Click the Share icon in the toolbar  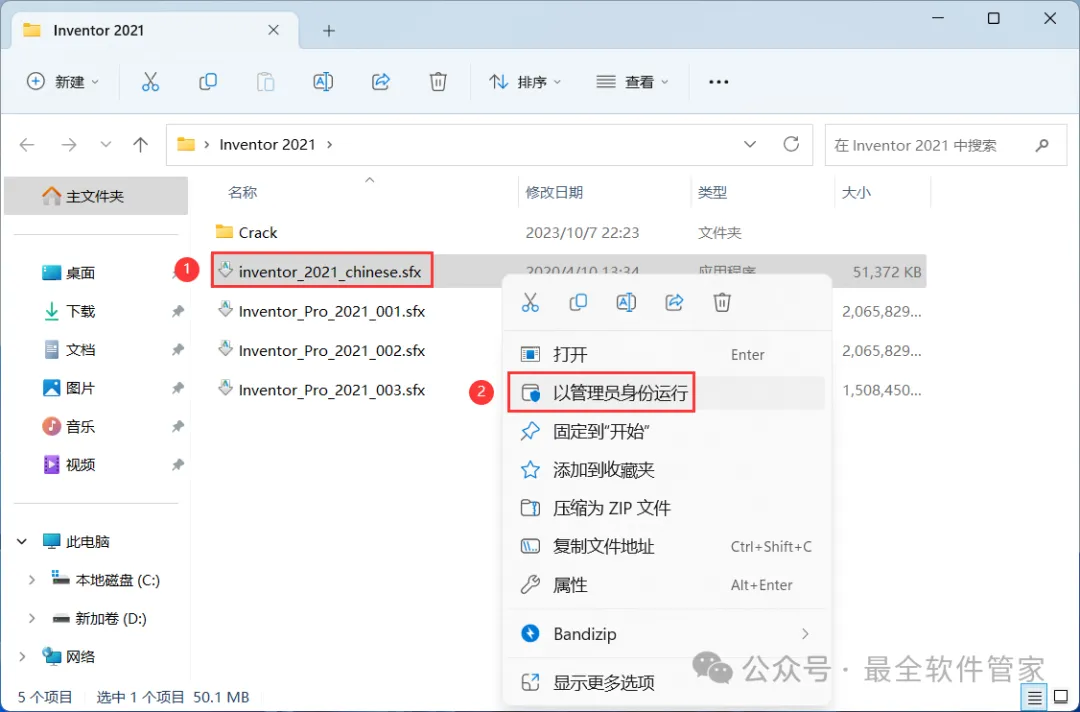click(381, 82)
